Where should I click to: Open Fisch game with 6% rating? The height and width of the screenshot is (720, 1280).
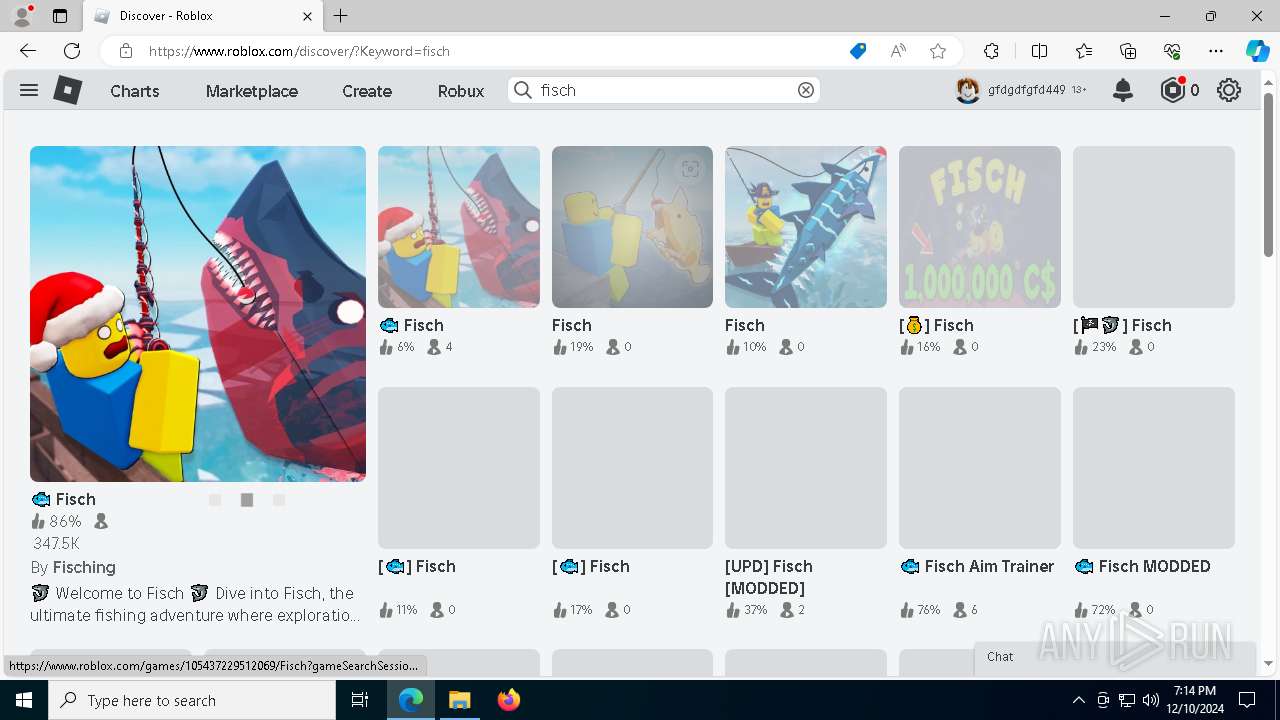[459, 227]
